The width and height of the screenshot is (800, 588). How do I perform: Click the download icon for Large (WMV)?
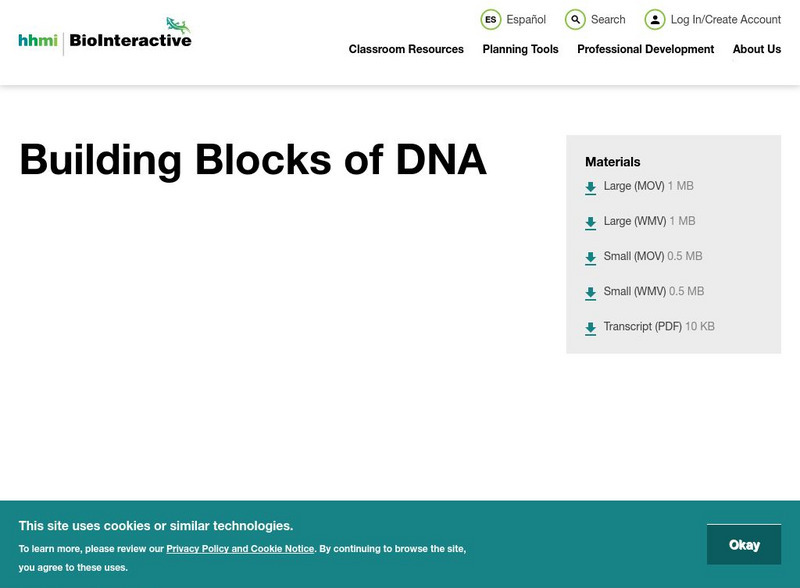pyautogui.click(x=590, y=221)
